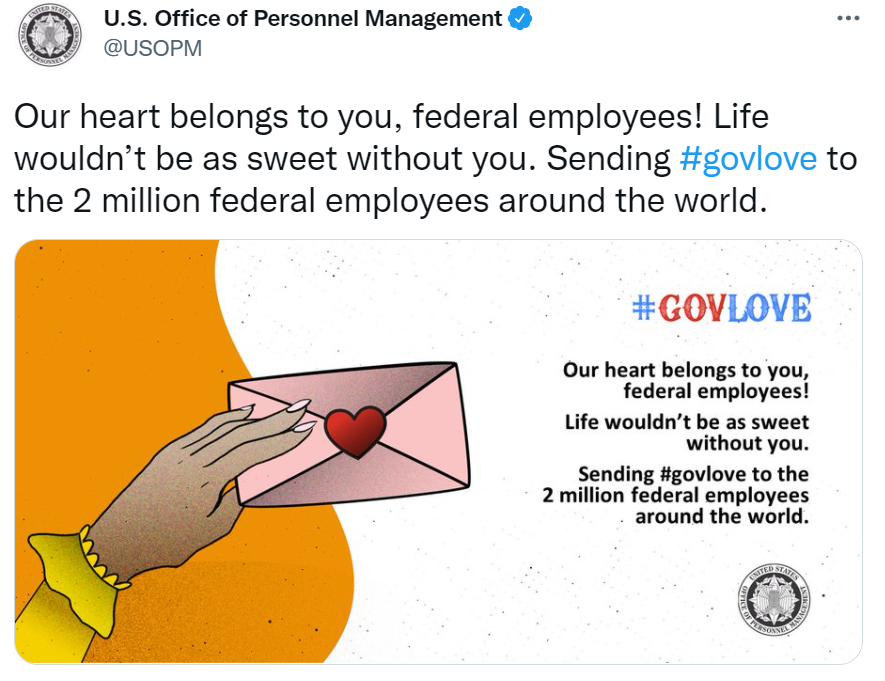
Task: Click the red-and-blue #GOVLOVE heading in image
Action: [721, 309]
